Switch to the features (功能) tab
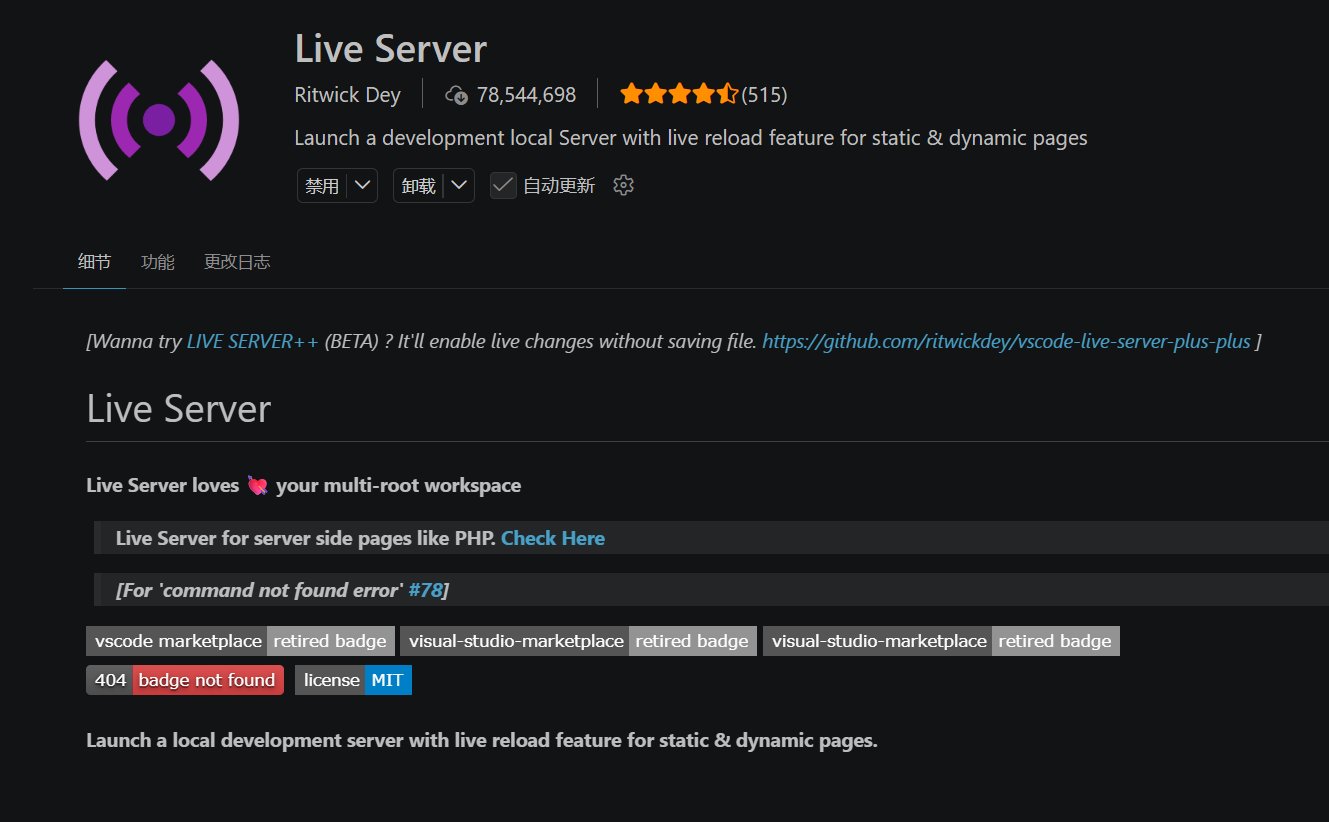1329x822 pixels. point(158,262)
